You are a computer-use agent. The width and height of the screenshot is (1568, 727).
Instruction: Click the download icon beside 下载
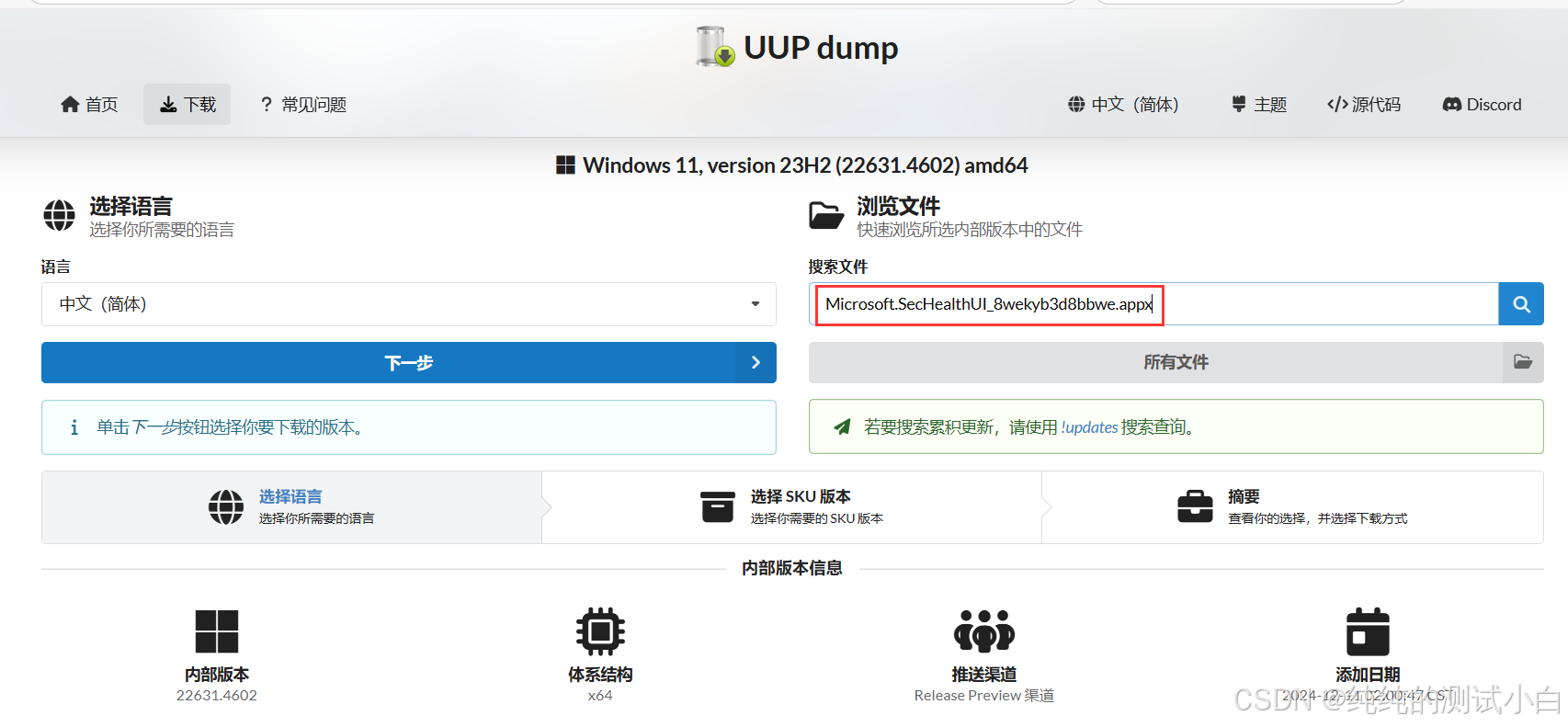point(168,105)
